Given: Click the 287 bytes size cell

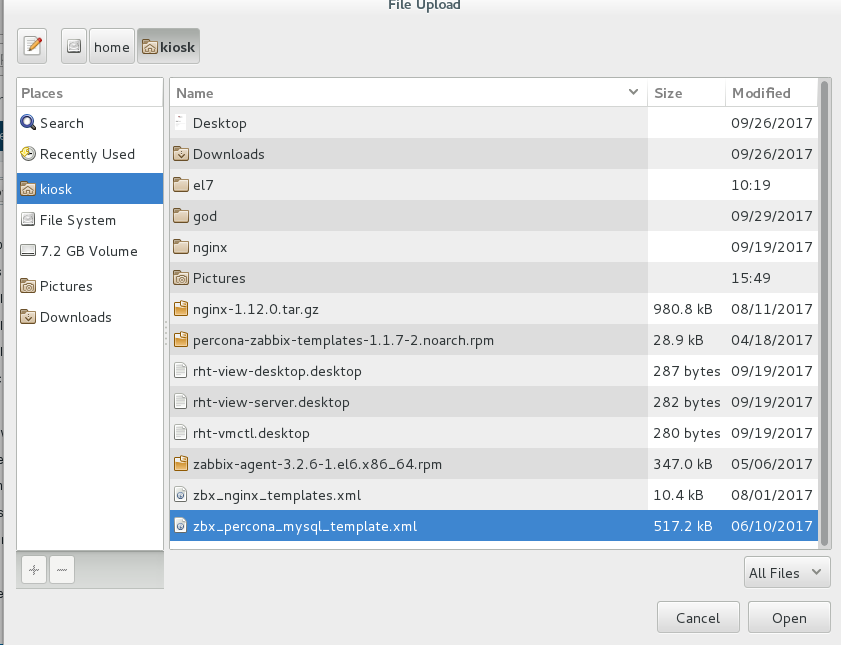Looking at the screenshot, I should 687,371.
